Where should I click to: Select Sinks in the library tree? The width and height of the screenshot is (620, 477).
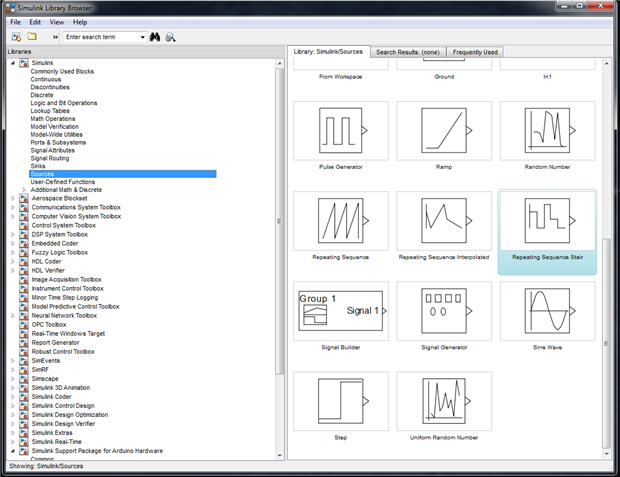click(x=40, y=166)
